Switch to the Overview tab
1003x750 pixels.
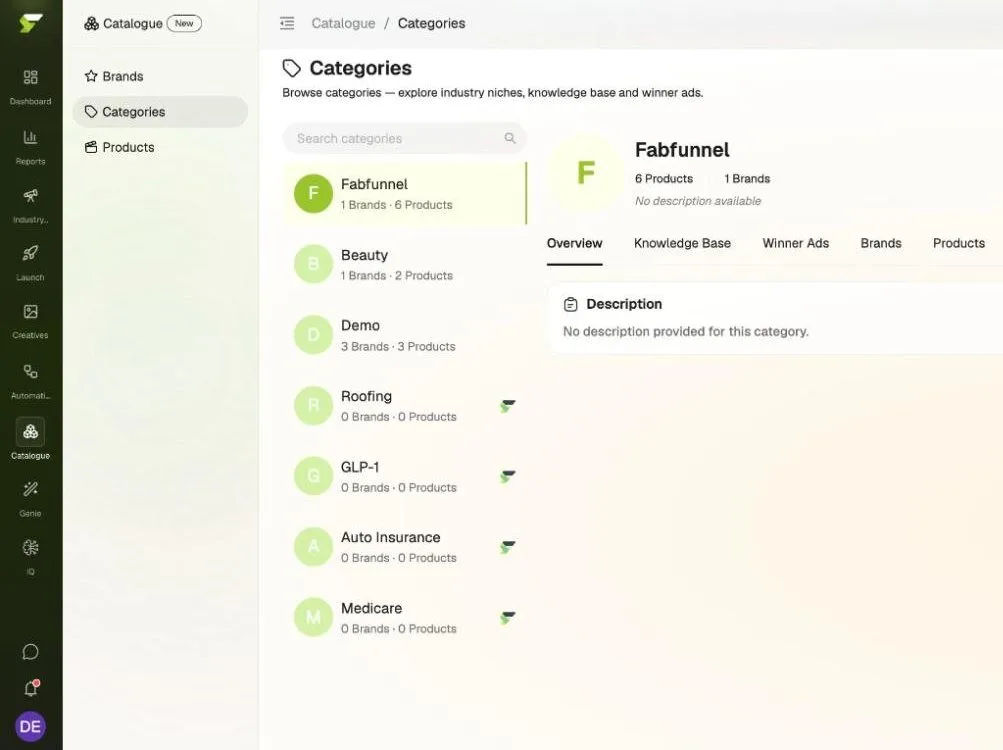[x=574, y=243]
